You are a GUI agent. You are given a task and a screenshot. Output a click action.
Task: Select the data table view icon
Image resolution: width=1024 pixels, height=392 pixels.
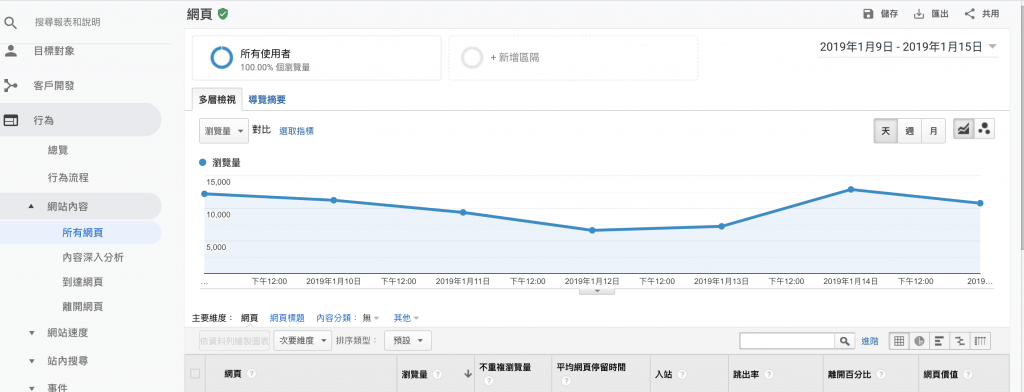899,340
